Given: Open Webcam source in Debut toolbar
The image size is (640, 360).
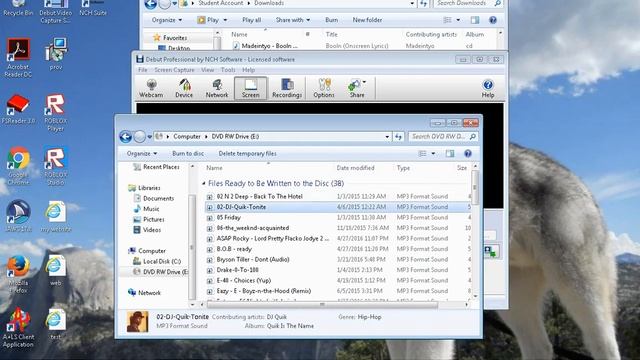Looking at the screenshot, I should [151, 88].
